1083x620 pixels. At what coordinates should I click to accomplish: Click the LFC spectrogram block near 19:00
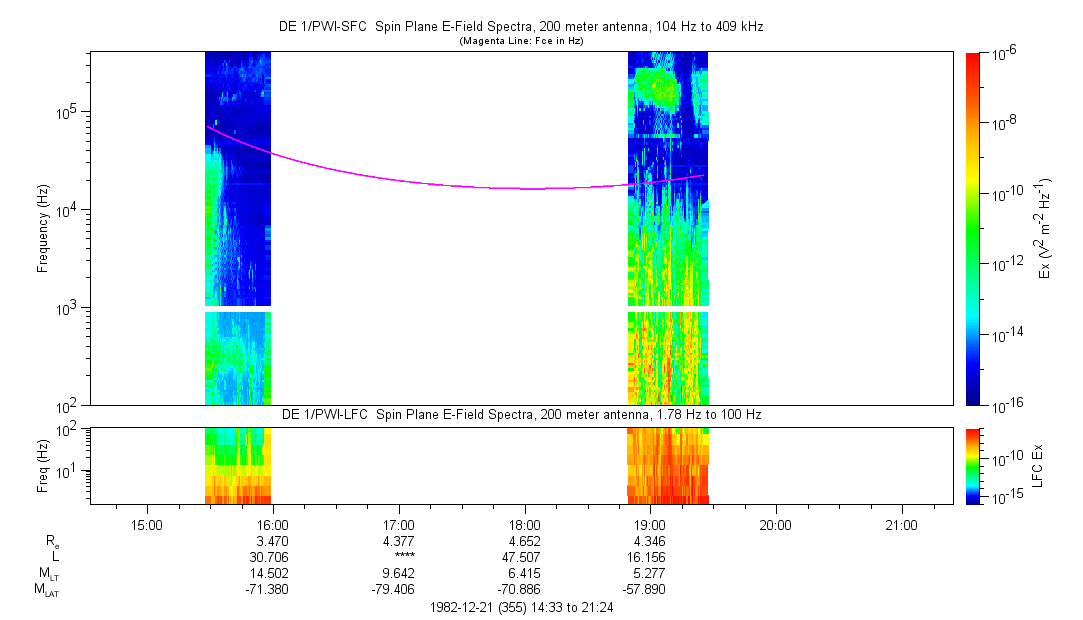(668, 465)
